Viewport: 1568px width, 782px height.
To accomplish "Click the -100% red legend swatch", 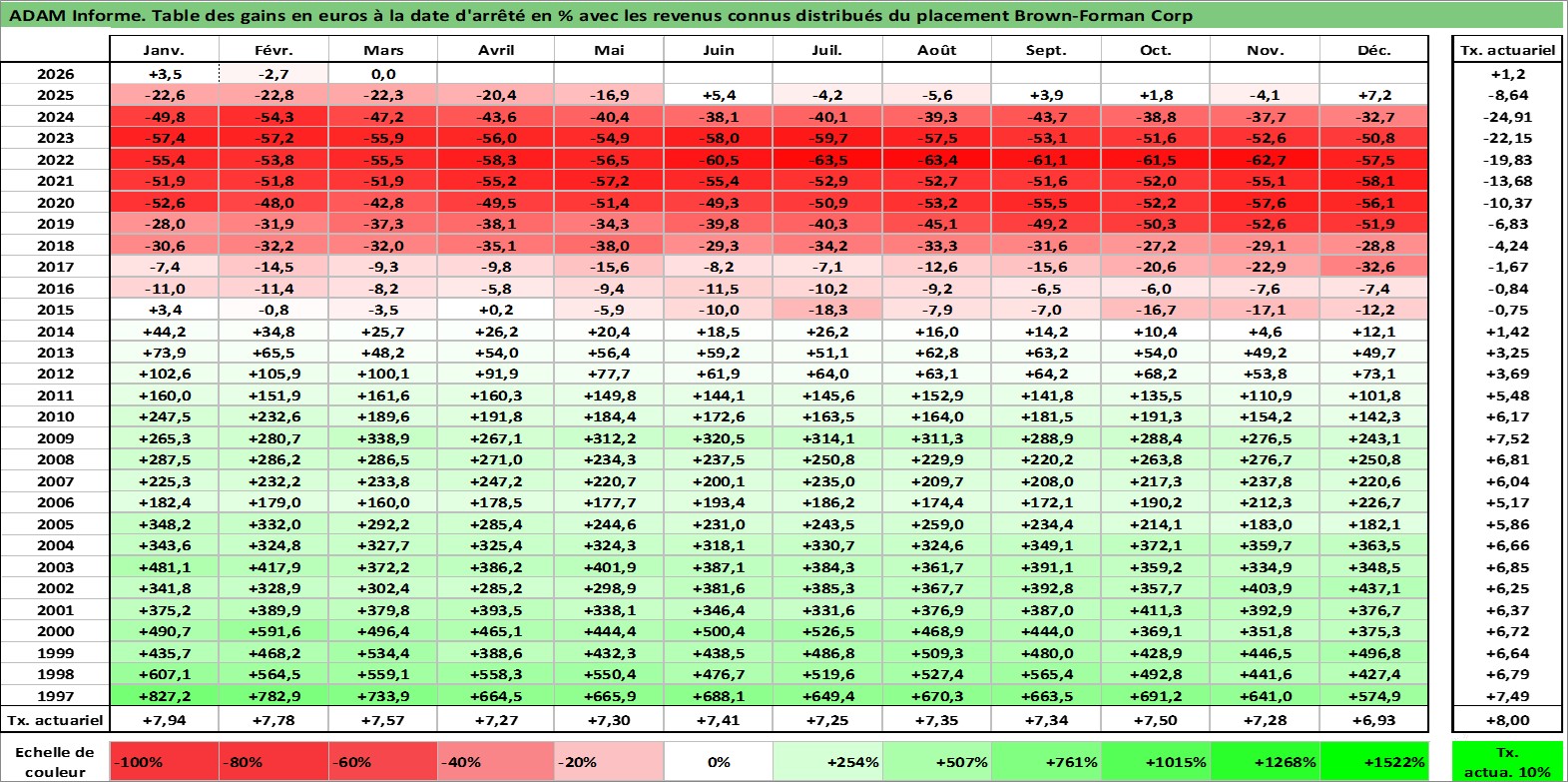I will [164, 762].
